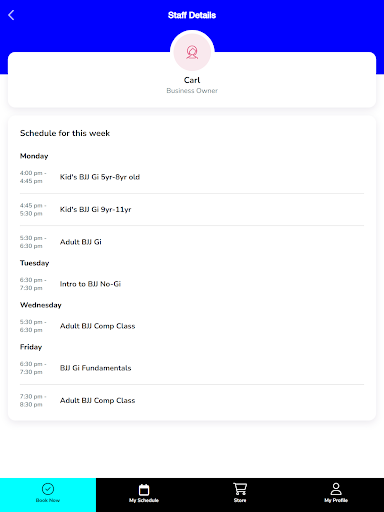This screenshot has height=512, width=384.
Task: Select Kid's BJJ Gi 9yr-11yr class
Action: click(192, 209)
